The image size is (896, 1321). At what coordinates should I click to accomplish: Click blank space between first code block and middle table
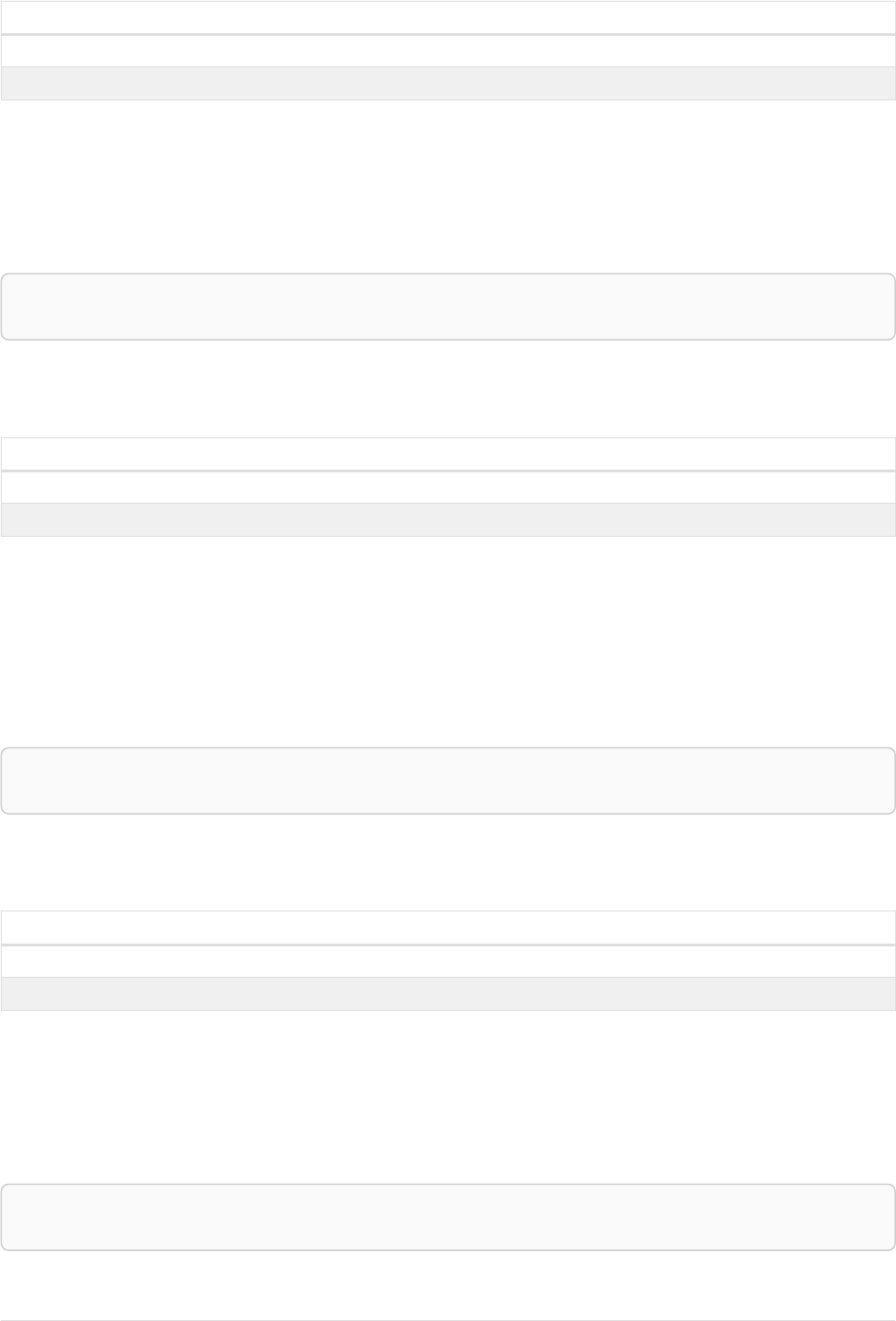point(448,388)
